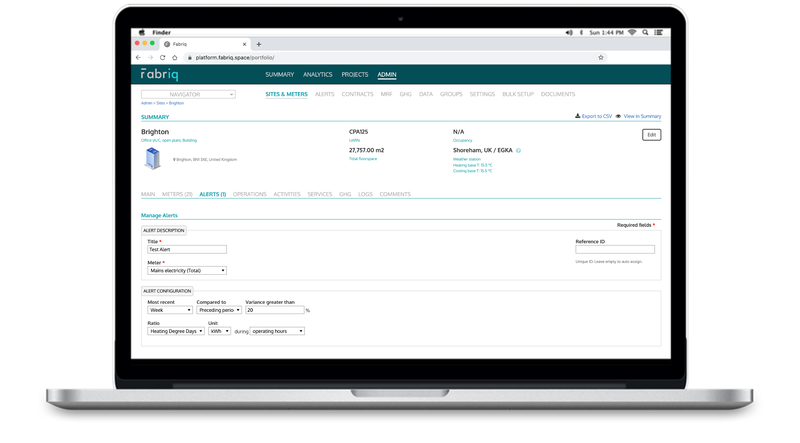
Task: Open the SERVICES tab
Action: coord(319,194)
